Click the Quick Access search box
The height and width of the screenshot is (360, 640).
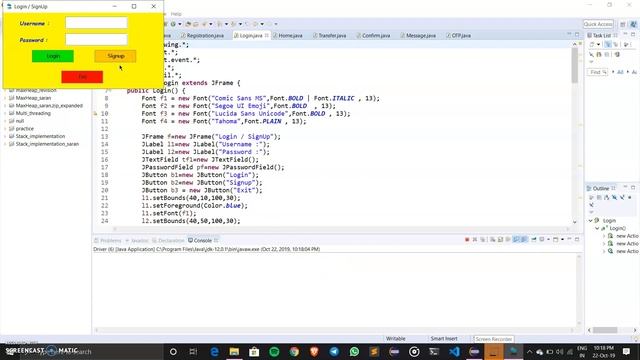[x=598, y=24]
